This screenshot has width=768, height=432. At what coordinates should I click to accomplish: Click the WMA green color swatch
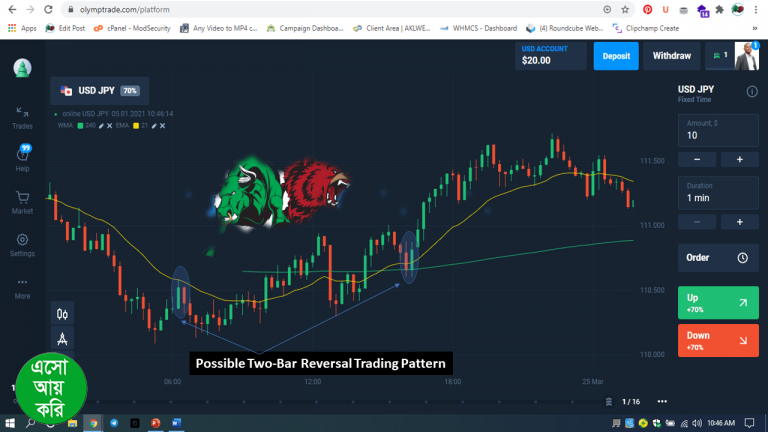(x=79, y=125)
